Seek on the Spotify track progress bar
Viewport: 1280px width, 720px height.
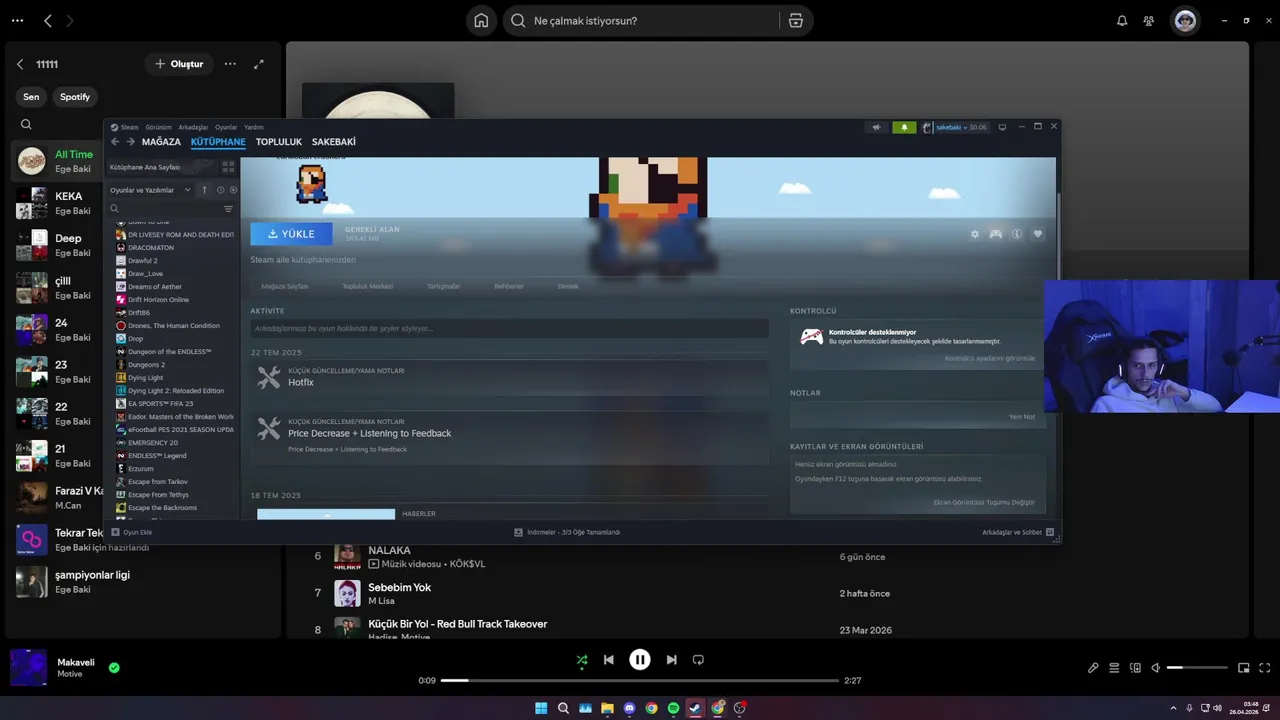coord(640,680)
